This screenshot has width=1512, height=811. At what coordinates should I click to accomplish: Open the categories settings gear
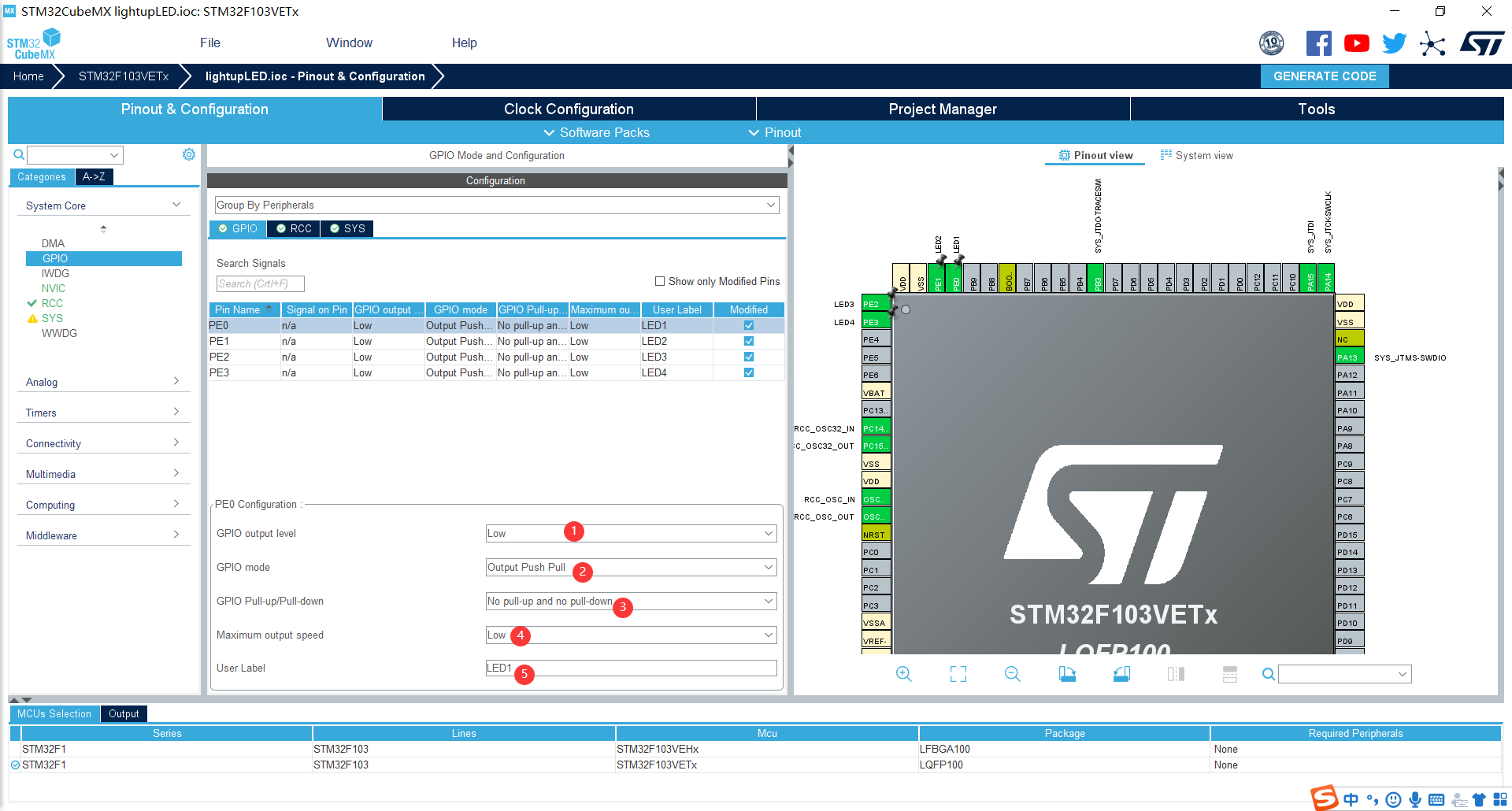pos(189,154)
